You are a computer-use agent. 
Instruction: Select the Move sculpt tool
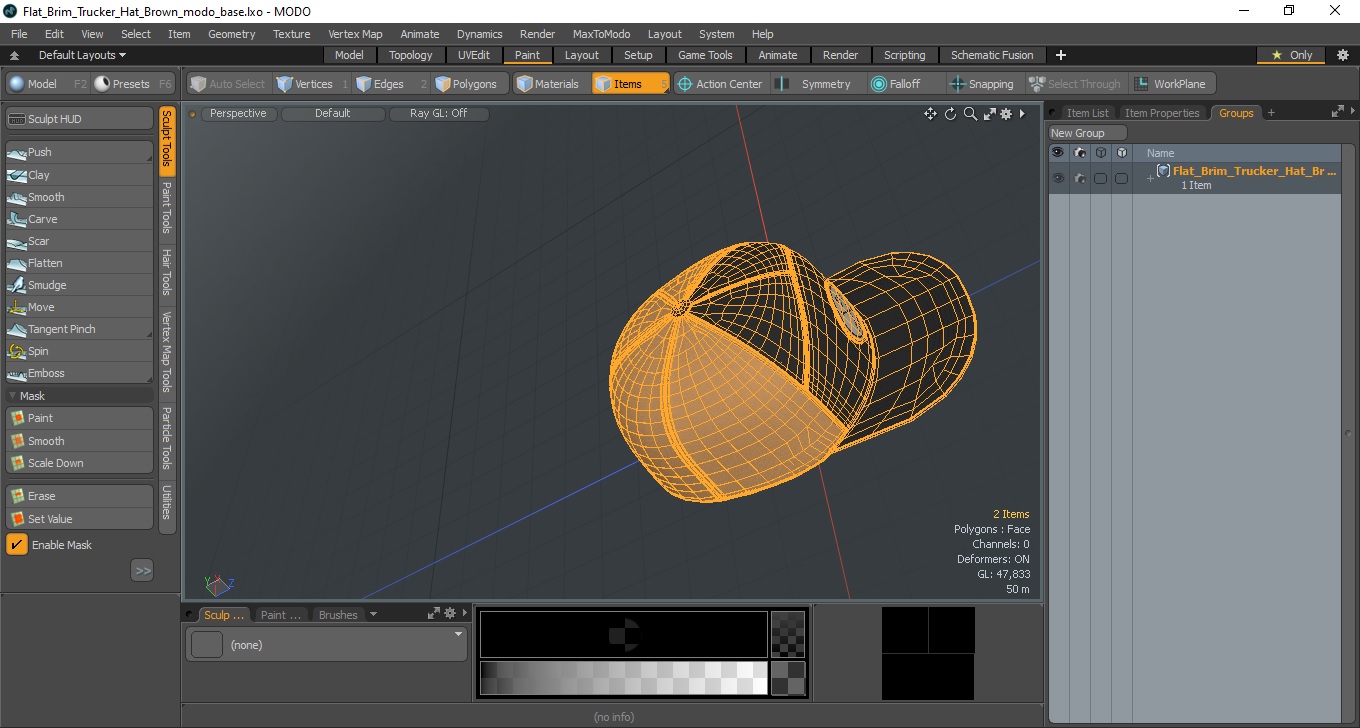[79, 307]
